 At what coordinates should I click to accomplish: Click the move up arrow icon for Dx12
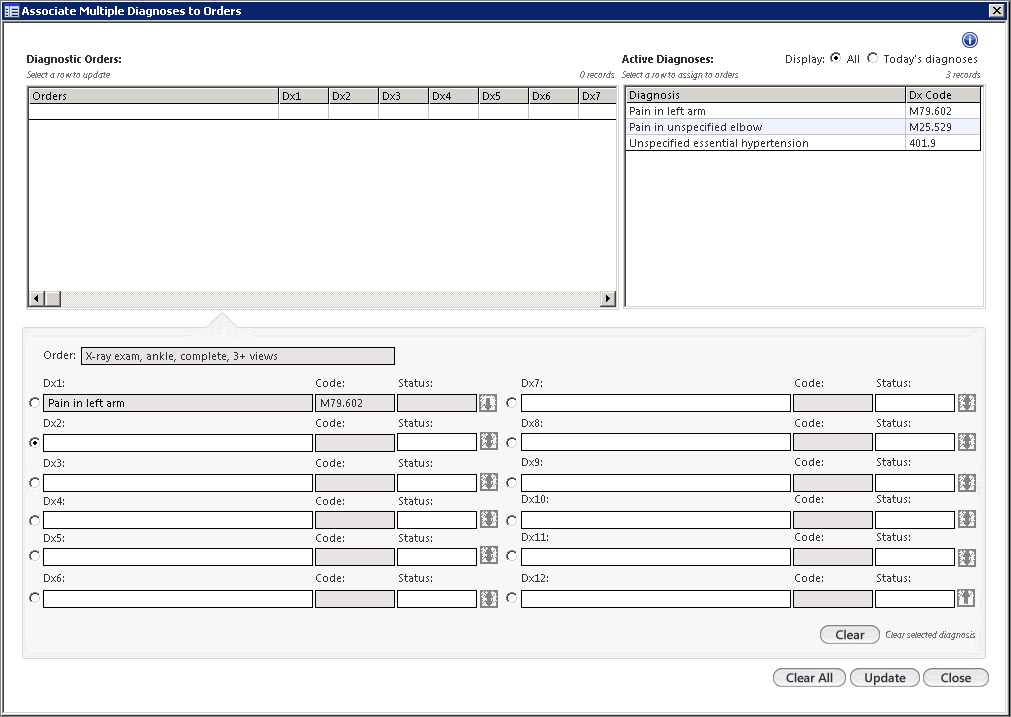point(965,598)
